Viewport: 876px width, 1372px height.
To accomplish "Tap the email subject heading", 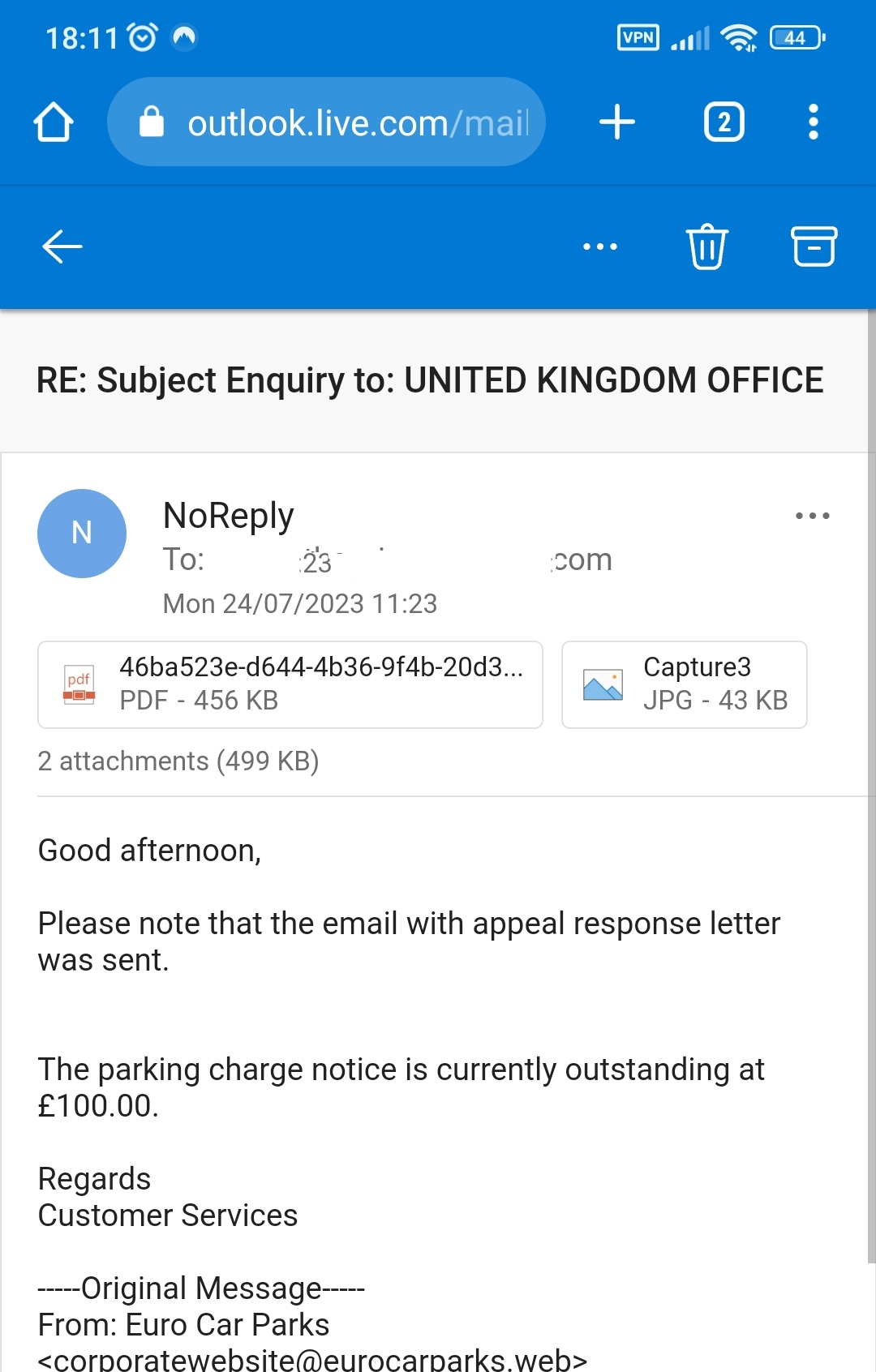I will pyautogui.click(x=430, y=380).
